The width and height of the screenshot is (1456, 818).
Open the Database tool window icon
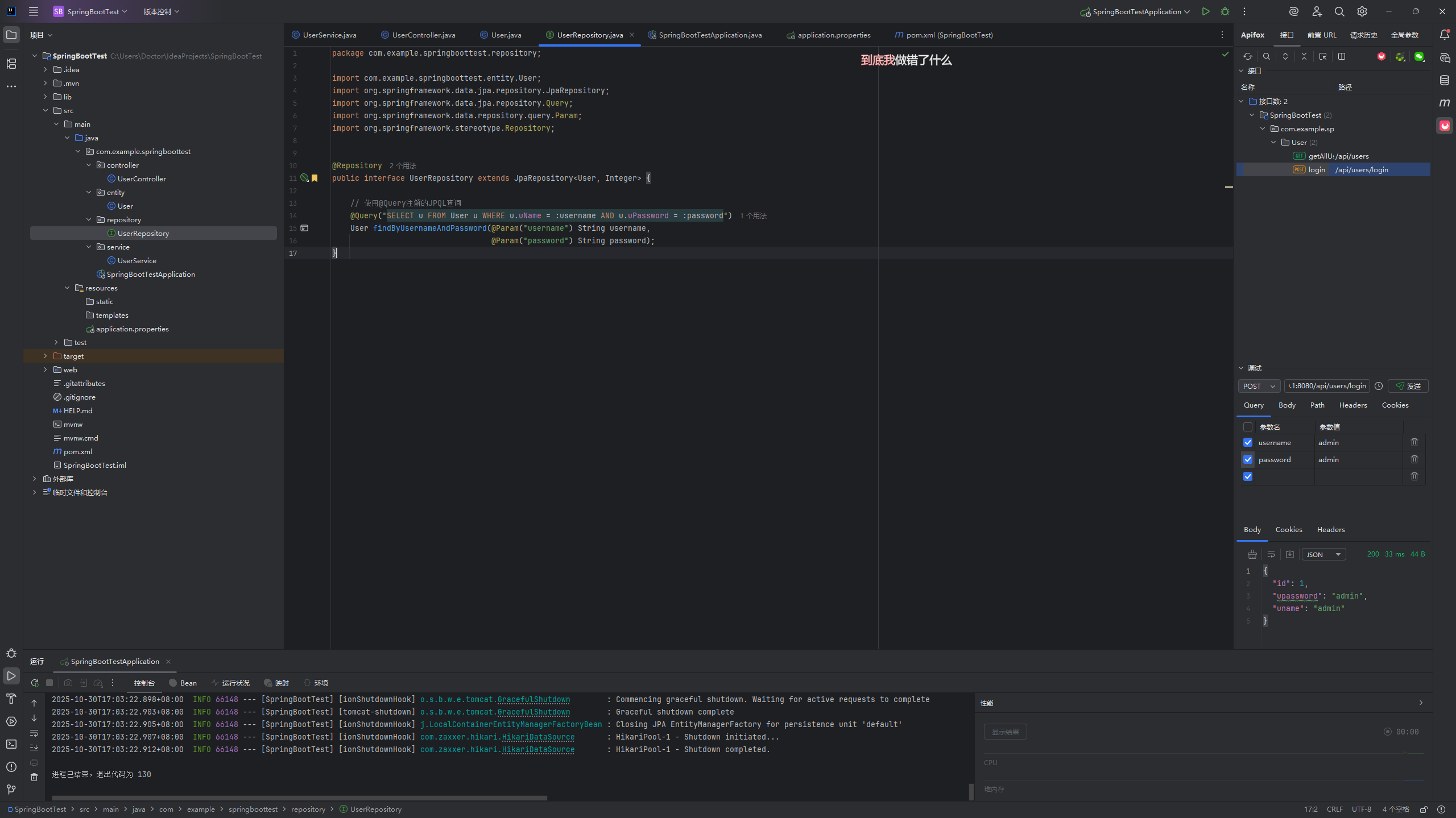click(x=1445, y=80)
